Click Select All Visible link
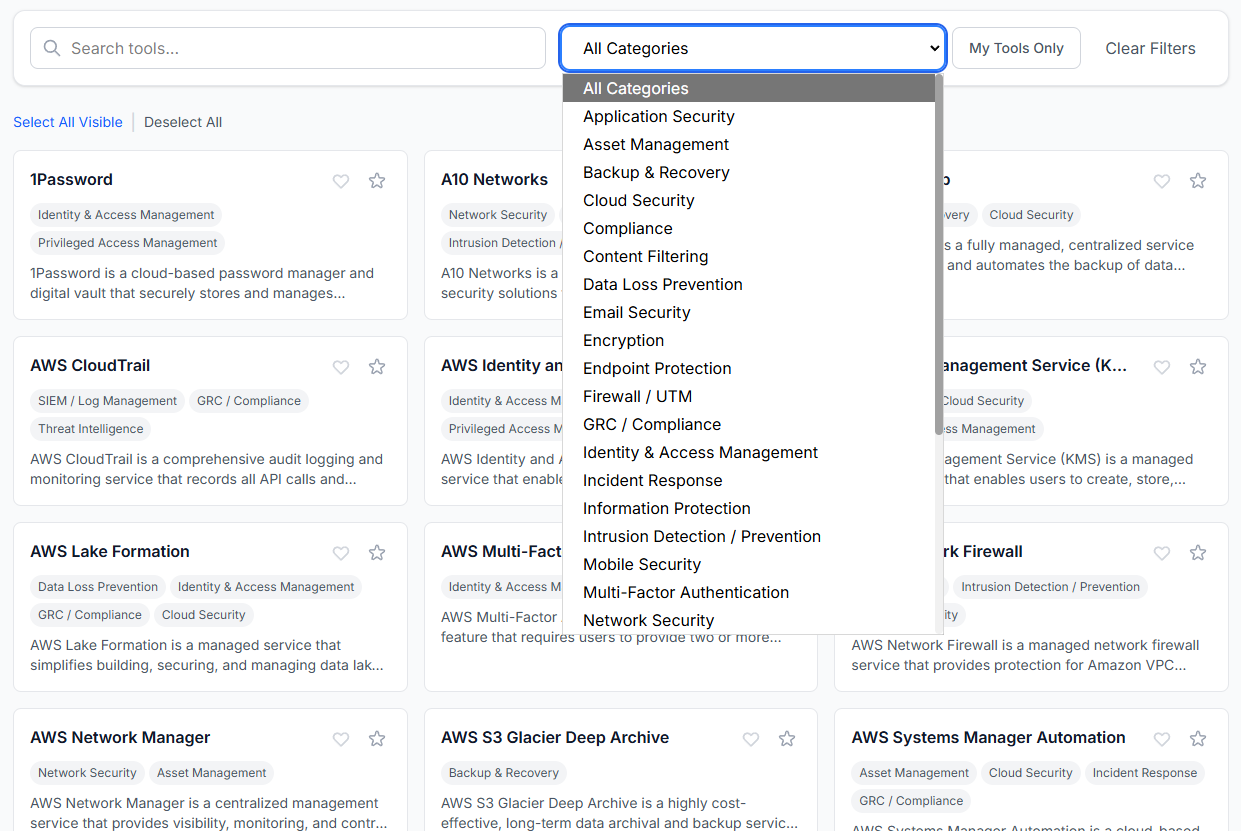Screen dimensions: 1241x831 tap(68, 122)
